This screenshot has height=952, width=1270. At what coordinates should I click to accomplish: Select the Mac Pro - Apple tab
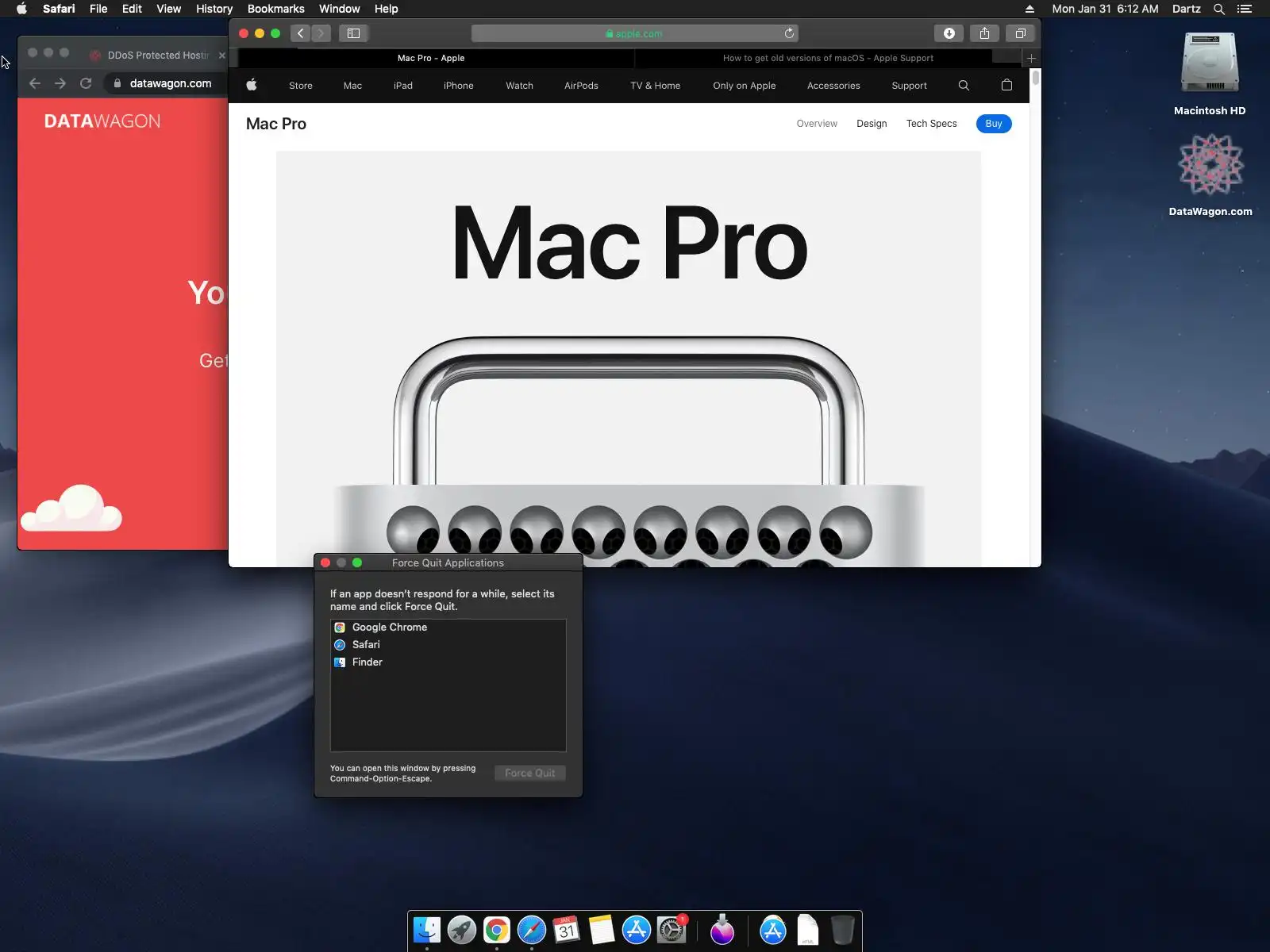point(431,58)
